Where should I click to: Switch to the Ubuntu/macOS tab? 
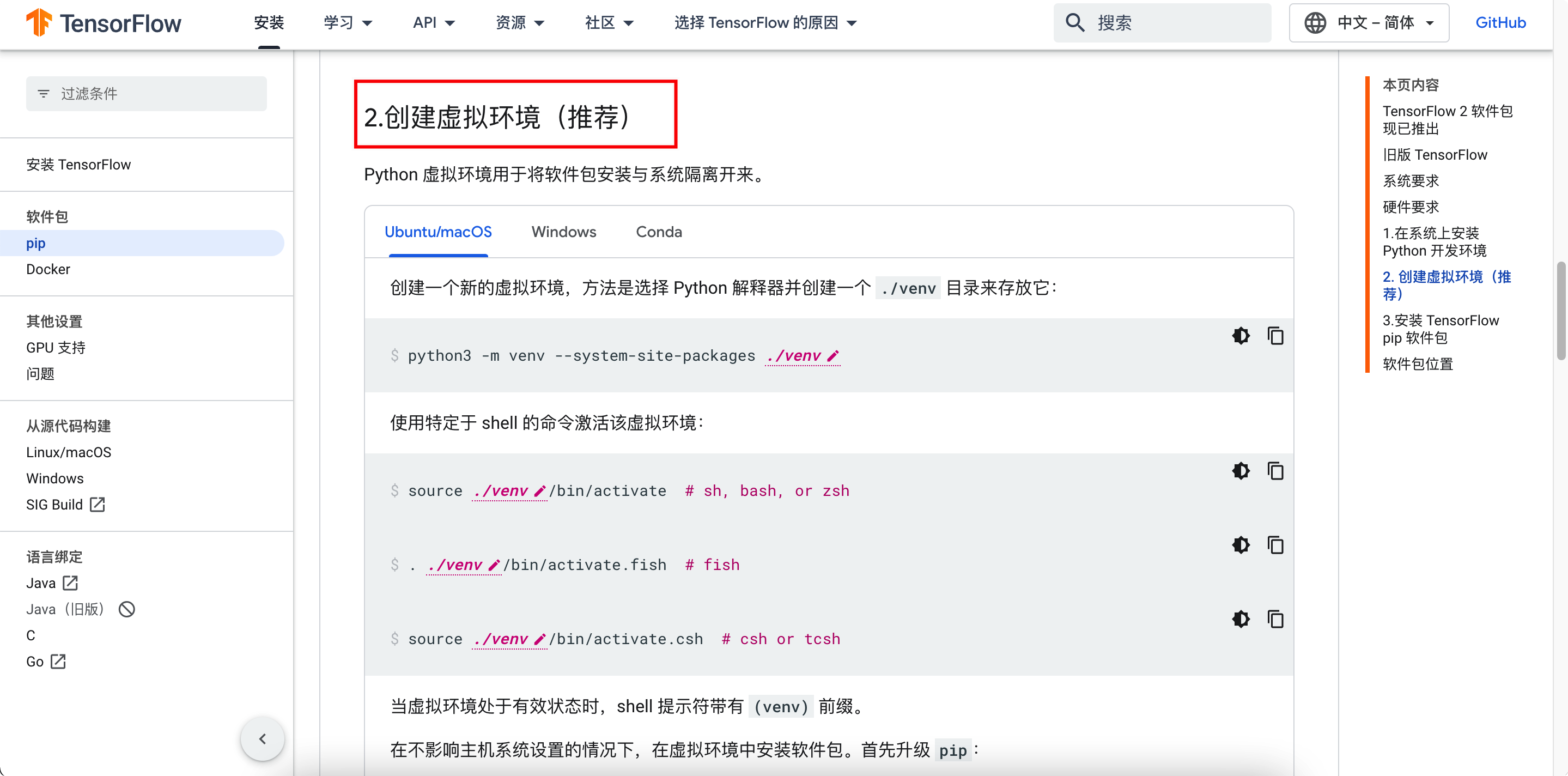438,232
